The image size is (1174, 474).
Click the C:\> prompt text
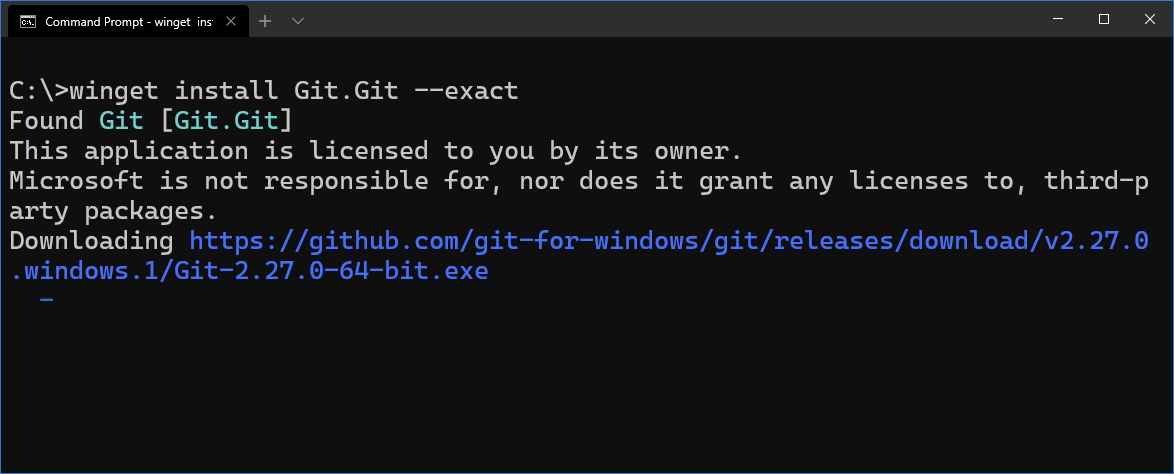pos(39,91)
